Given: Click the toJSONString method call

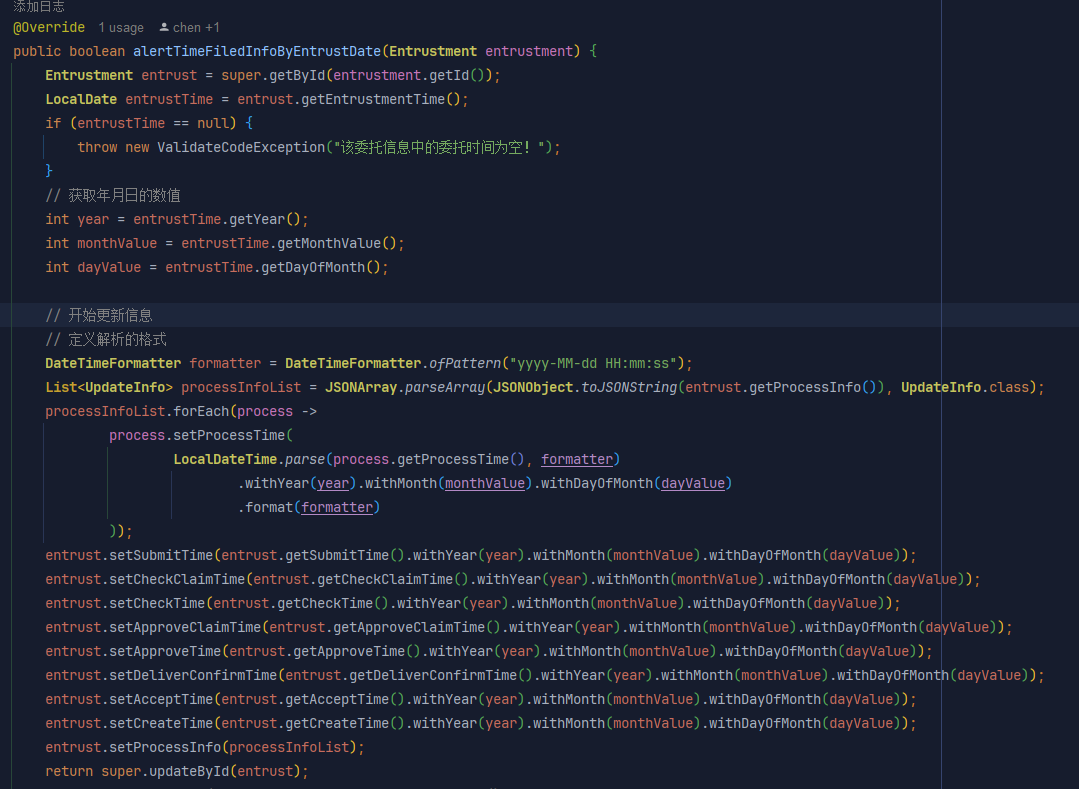Looking at the screenshot, I should coord(629,387).
